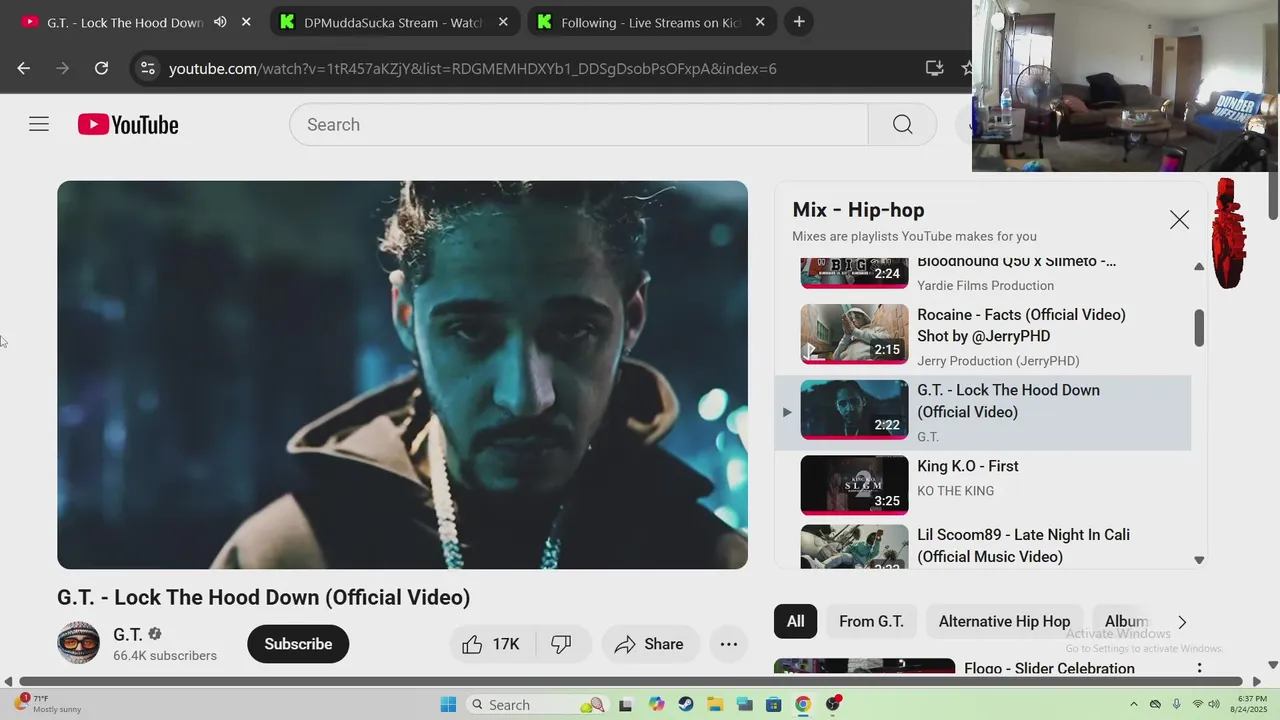Click the playlist scroll down arrow
Viewport: 1280px width, 720px height.
(x=1199, y=560)
